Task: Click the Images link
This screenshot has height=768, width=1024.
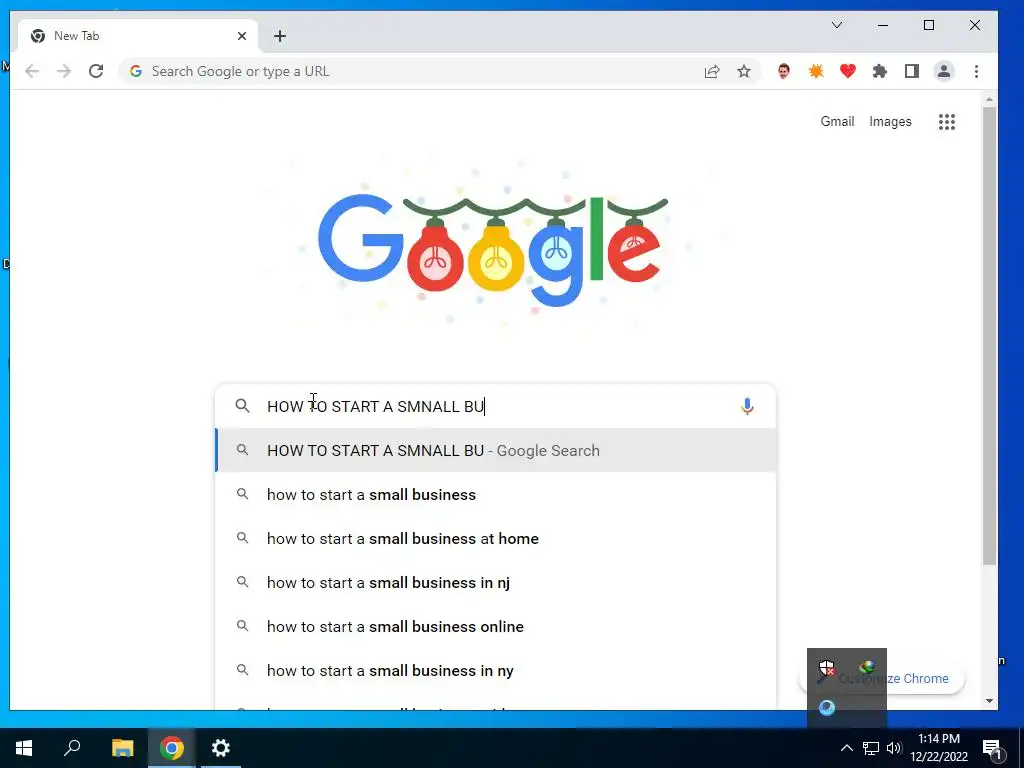Action: click(x=890, y=121)
